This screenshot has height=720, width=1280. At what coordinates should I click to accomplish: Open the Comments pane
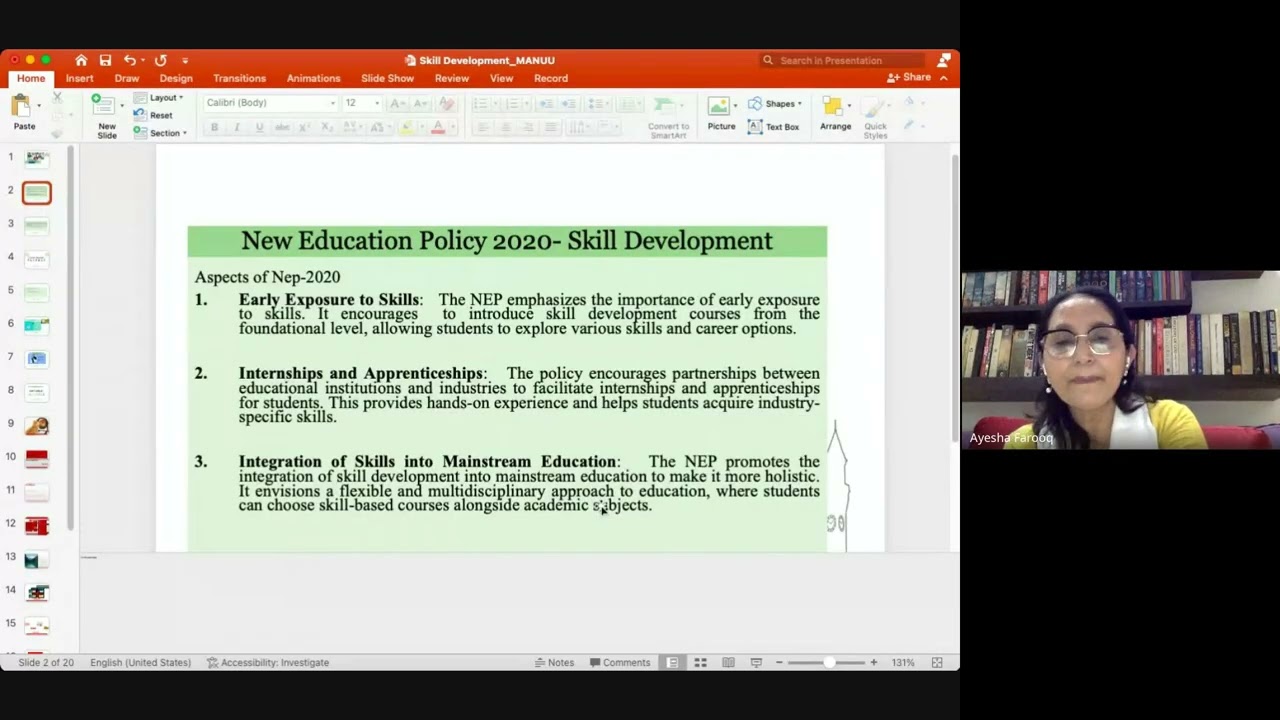(x=620, y=662)
